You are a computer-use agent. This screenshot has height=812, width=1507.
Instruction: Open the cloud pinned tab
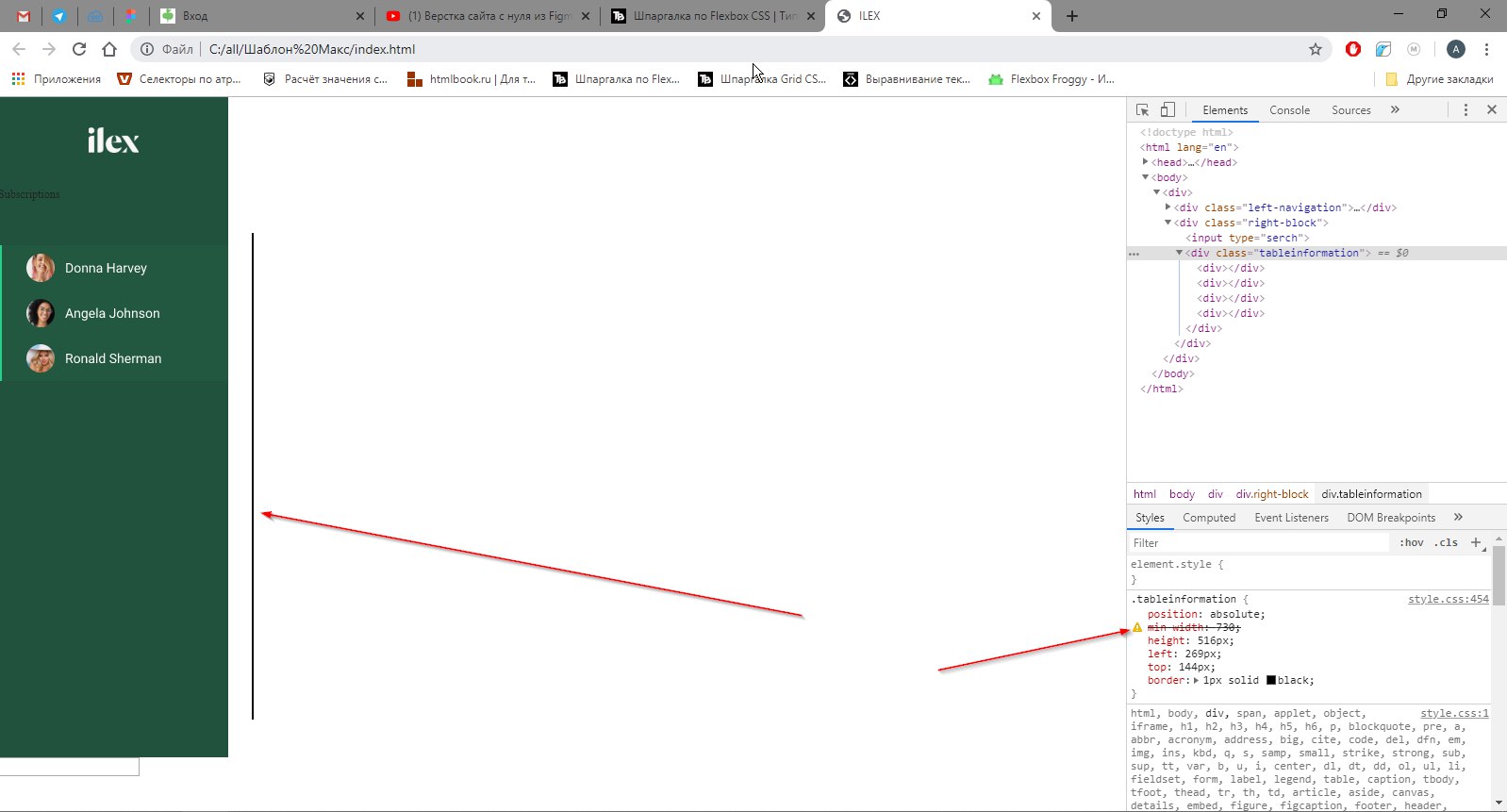pos(95,16)
